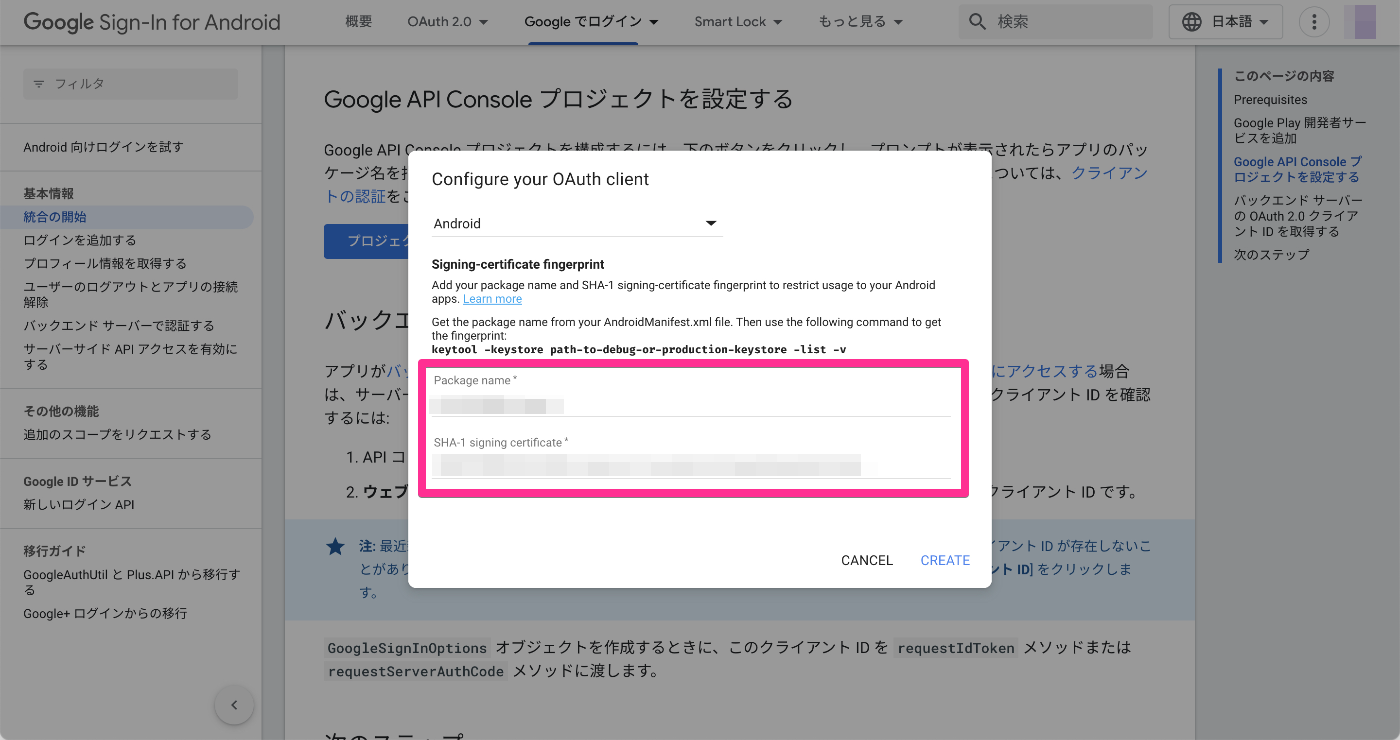Screen dimensions: 1400x740
Task: Click 基本情報 sidebar section heading
Action: pyautogui.click(x=49, y=194)
